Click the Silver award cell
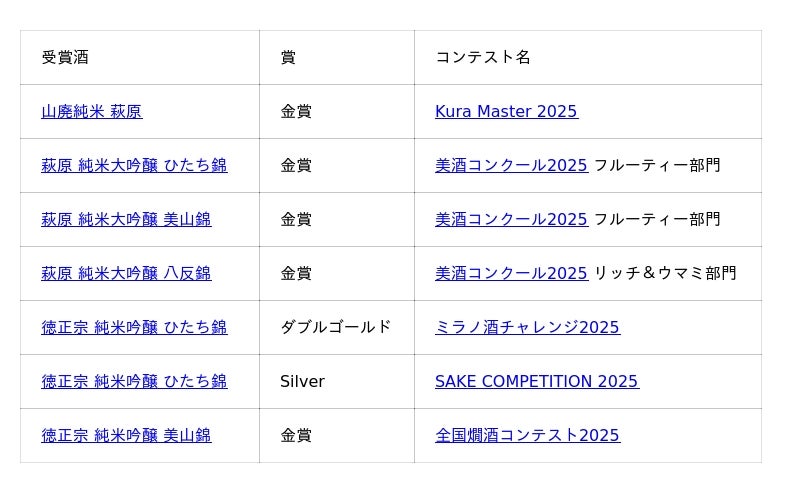 [x=302, y=382]
